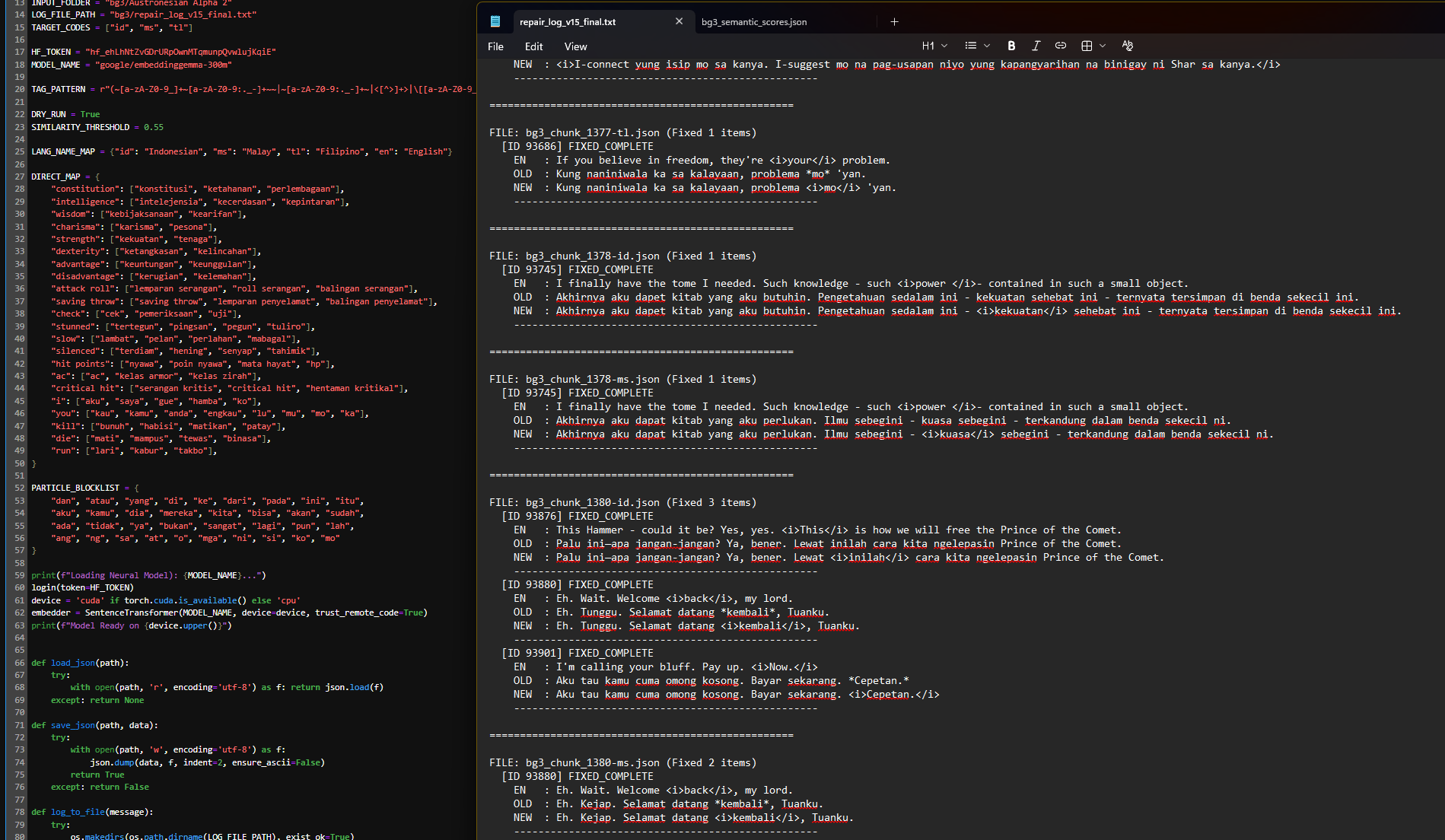Expand the H1 heading dropdown
Image resolution: width=1445 pixels, height=840 pixels.
pyautogui.click(x=934, y=46)
